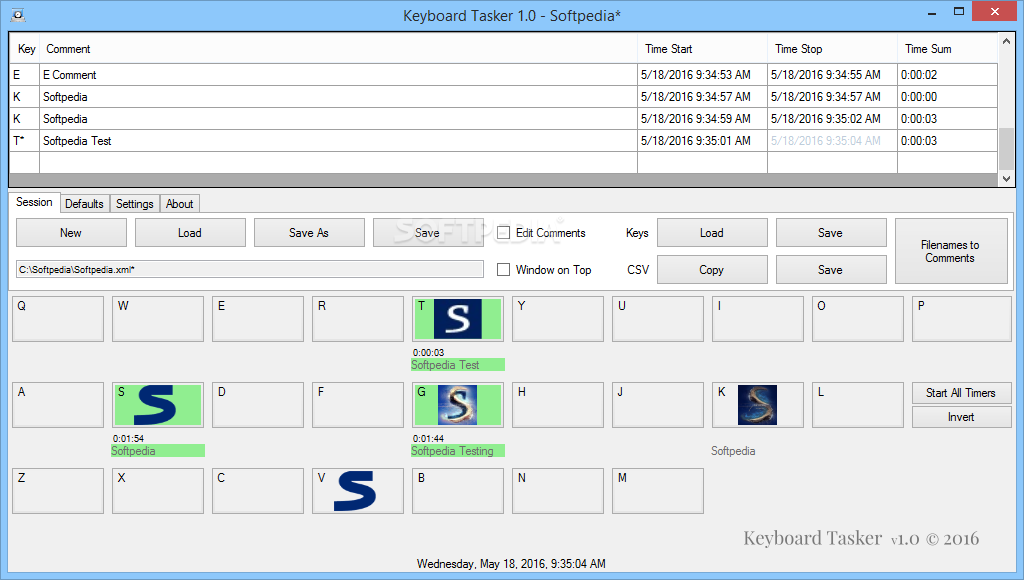This screenshot has height=580, width=1024.
Task: Select the empty R key tile
Action: 358,319
